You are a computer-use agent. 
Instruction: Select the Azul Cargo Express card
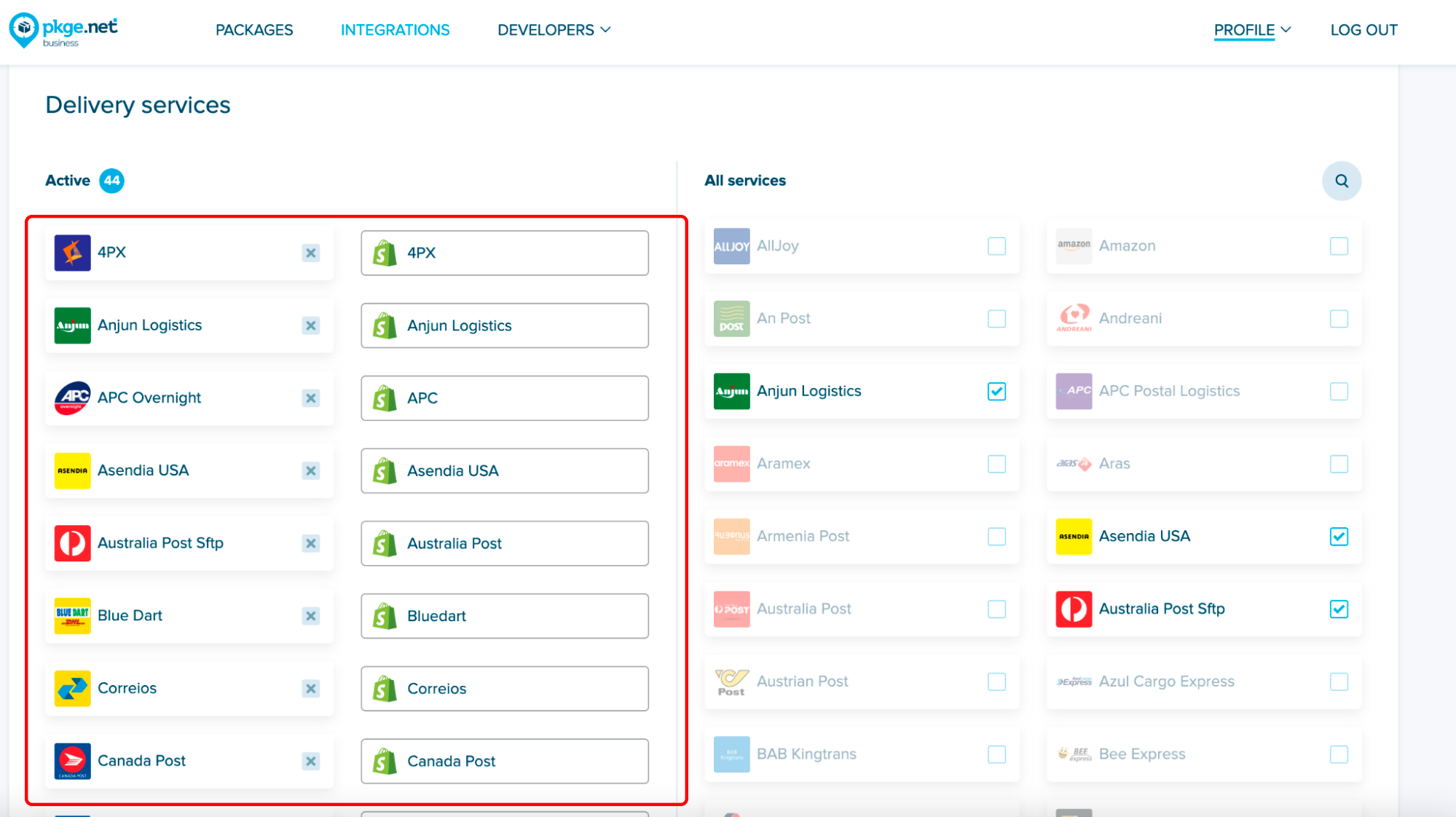(1204, 682)
